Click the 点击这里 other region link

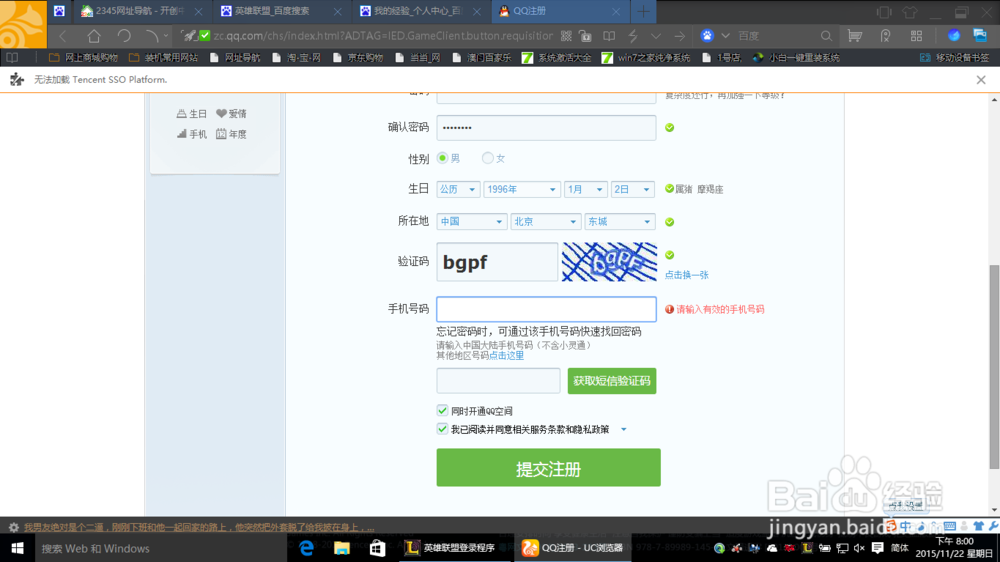point(506,355)
